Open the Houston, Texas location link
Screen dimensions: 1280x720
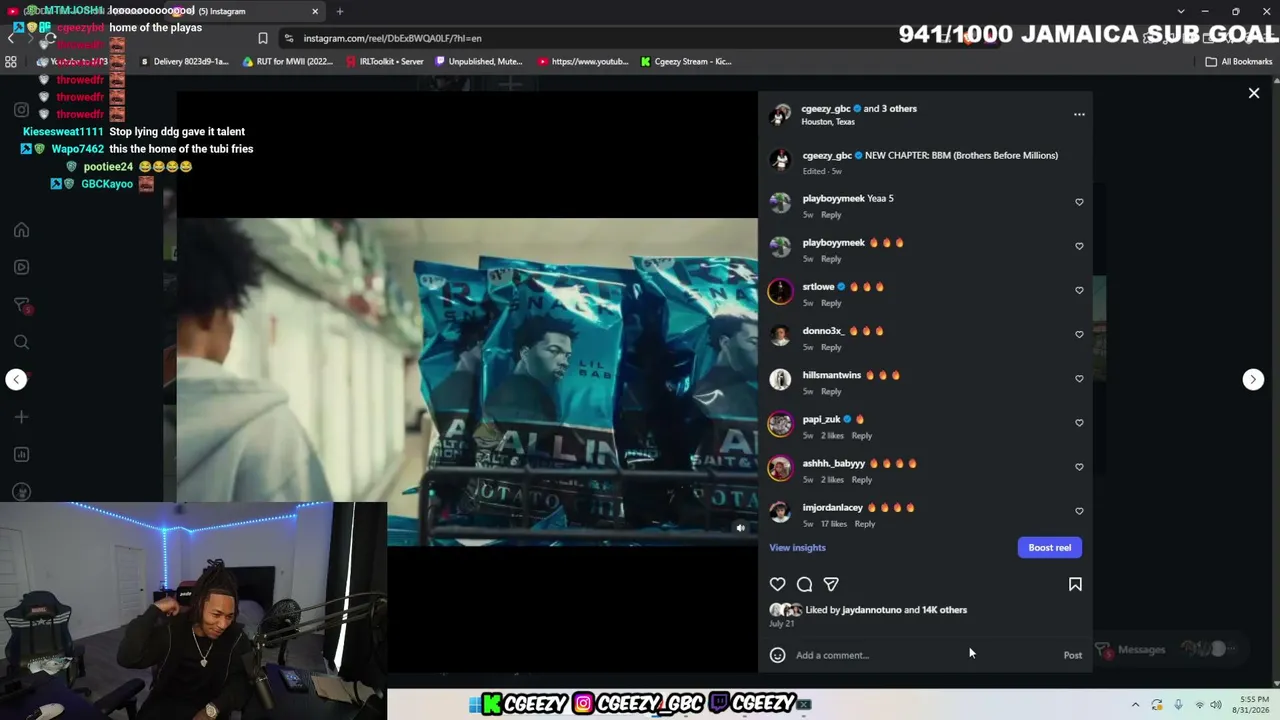tap(828, 122)
